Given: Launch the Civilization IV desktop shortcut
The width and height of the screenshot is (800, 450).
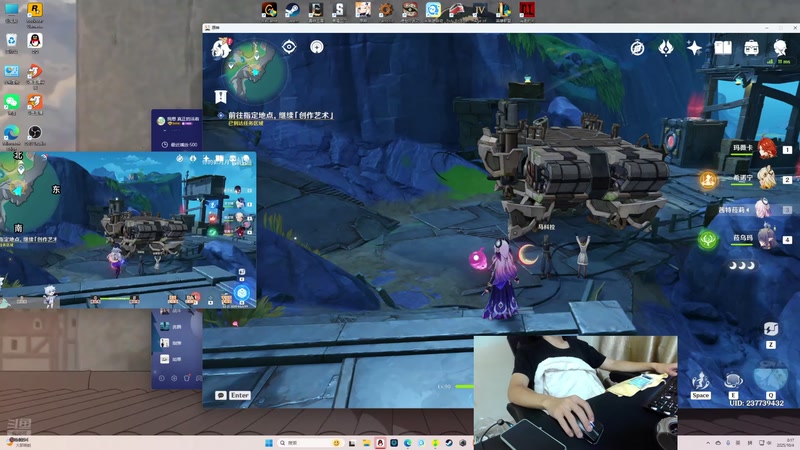Looking at the screenshot, I should 480,10.
